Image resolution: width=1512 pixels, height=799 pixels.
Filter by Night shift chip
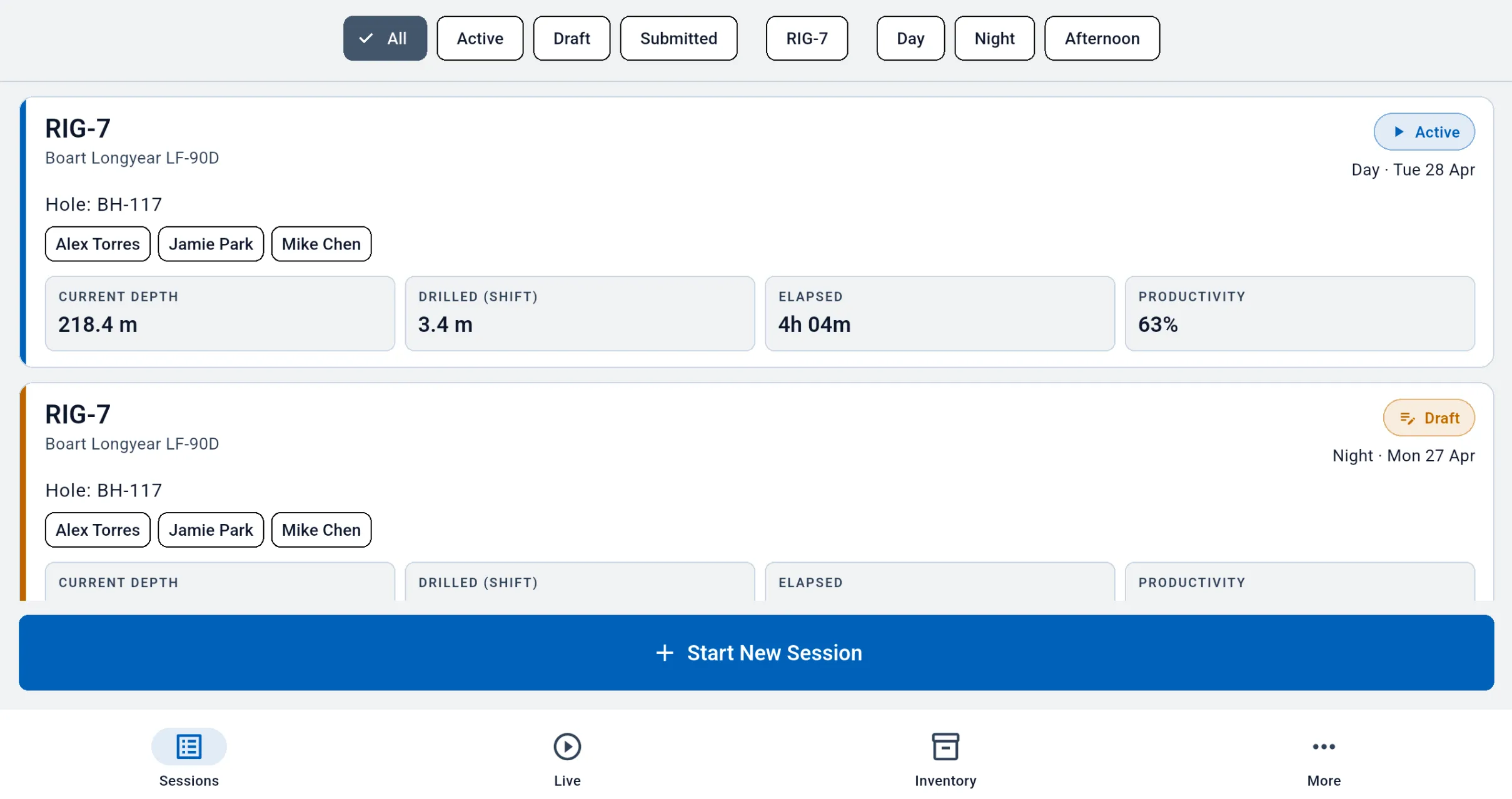click(994, 39)
